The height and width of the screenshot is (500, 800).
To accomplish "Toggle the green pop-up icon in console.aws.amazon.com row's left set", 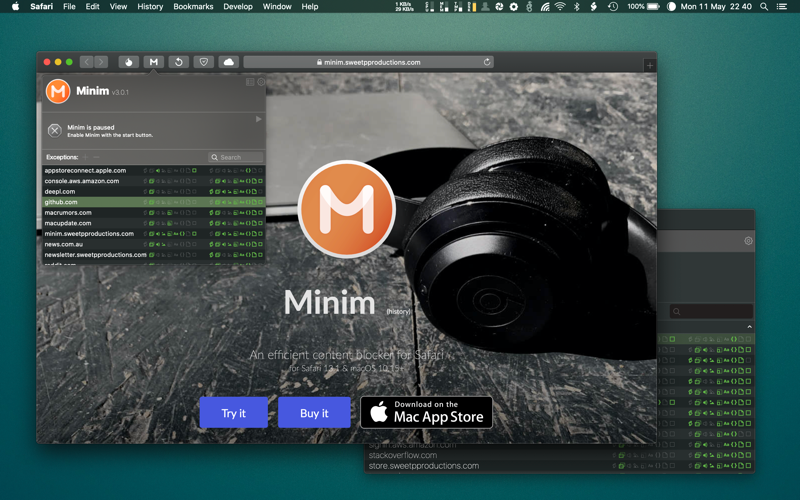I will (x=152, y=181).
